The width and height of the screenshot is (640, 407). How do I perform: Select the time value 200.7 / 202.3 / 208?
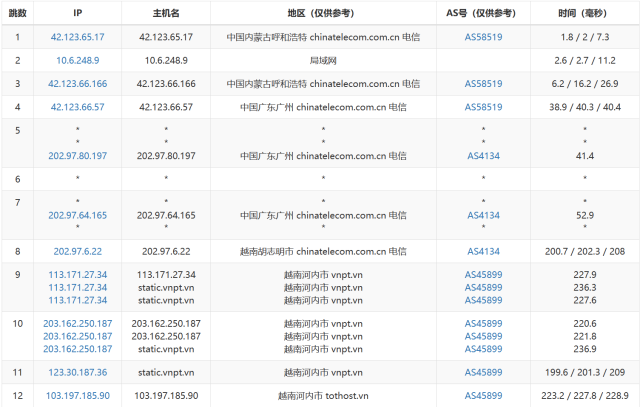[585, 251]
